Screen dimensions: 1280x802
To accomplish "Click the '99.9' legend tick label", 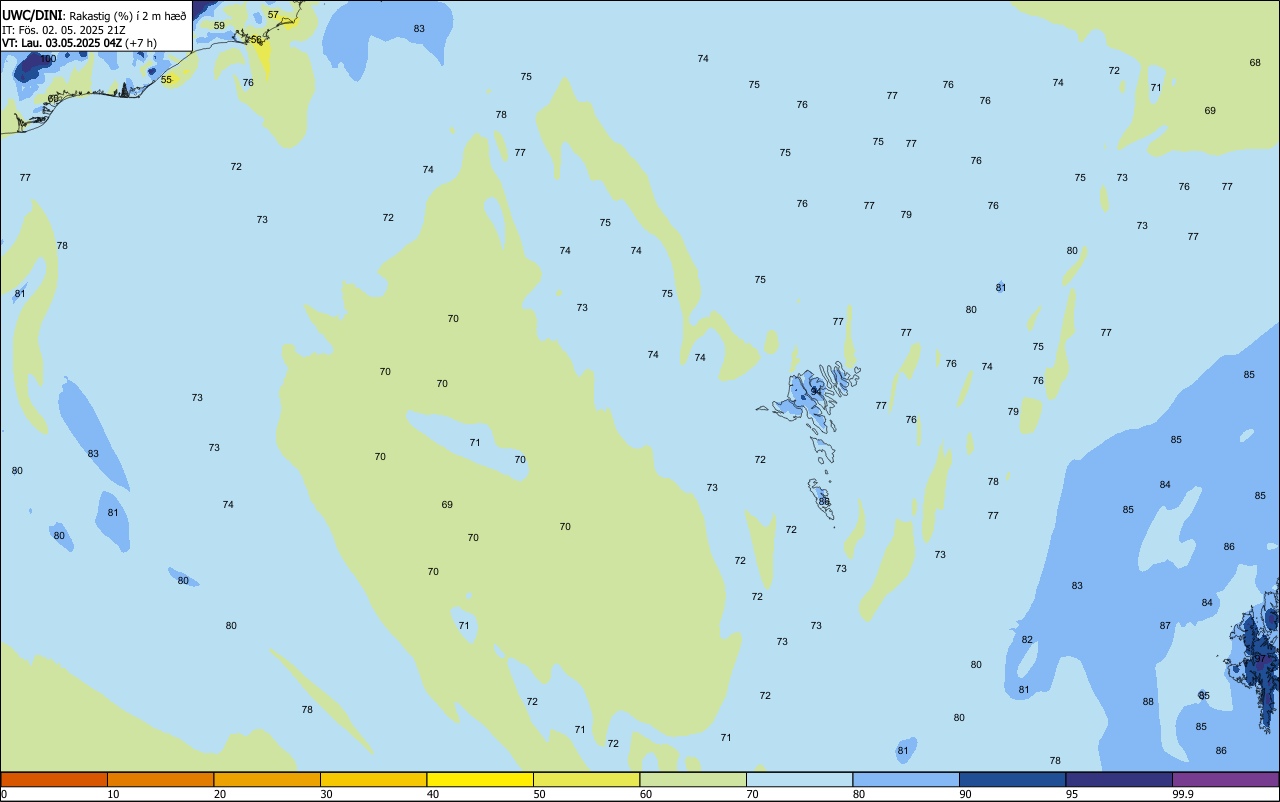I will [1183, 794].
